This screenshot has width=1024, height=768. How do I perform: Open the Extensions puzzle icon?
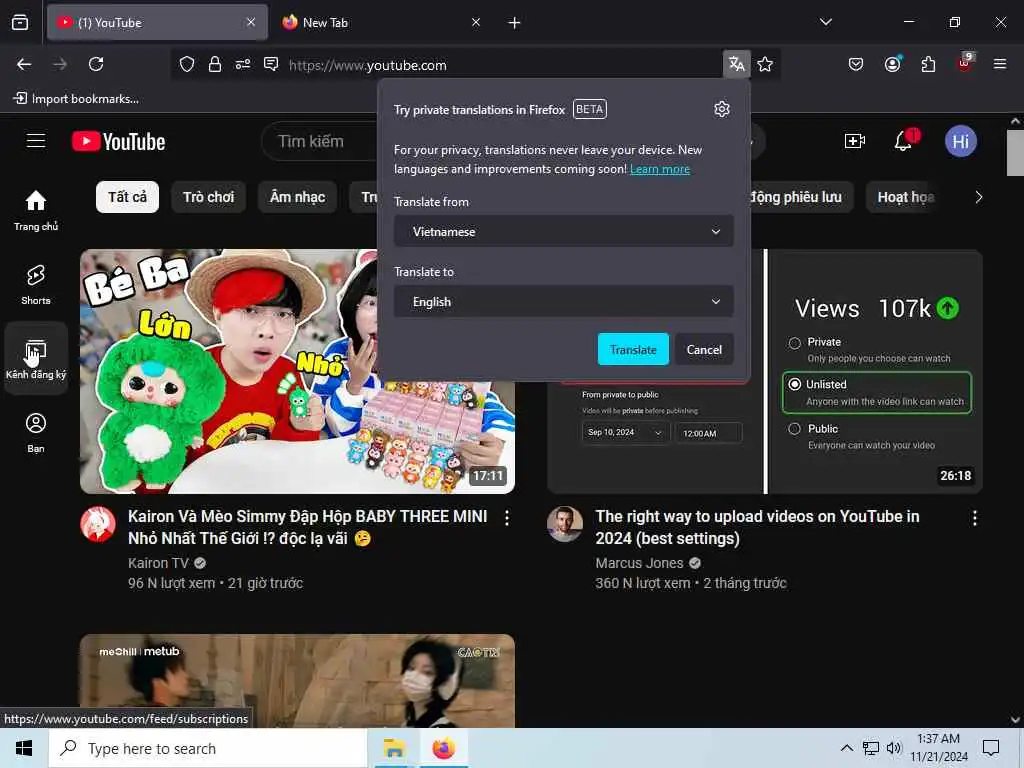click(928, 64)
